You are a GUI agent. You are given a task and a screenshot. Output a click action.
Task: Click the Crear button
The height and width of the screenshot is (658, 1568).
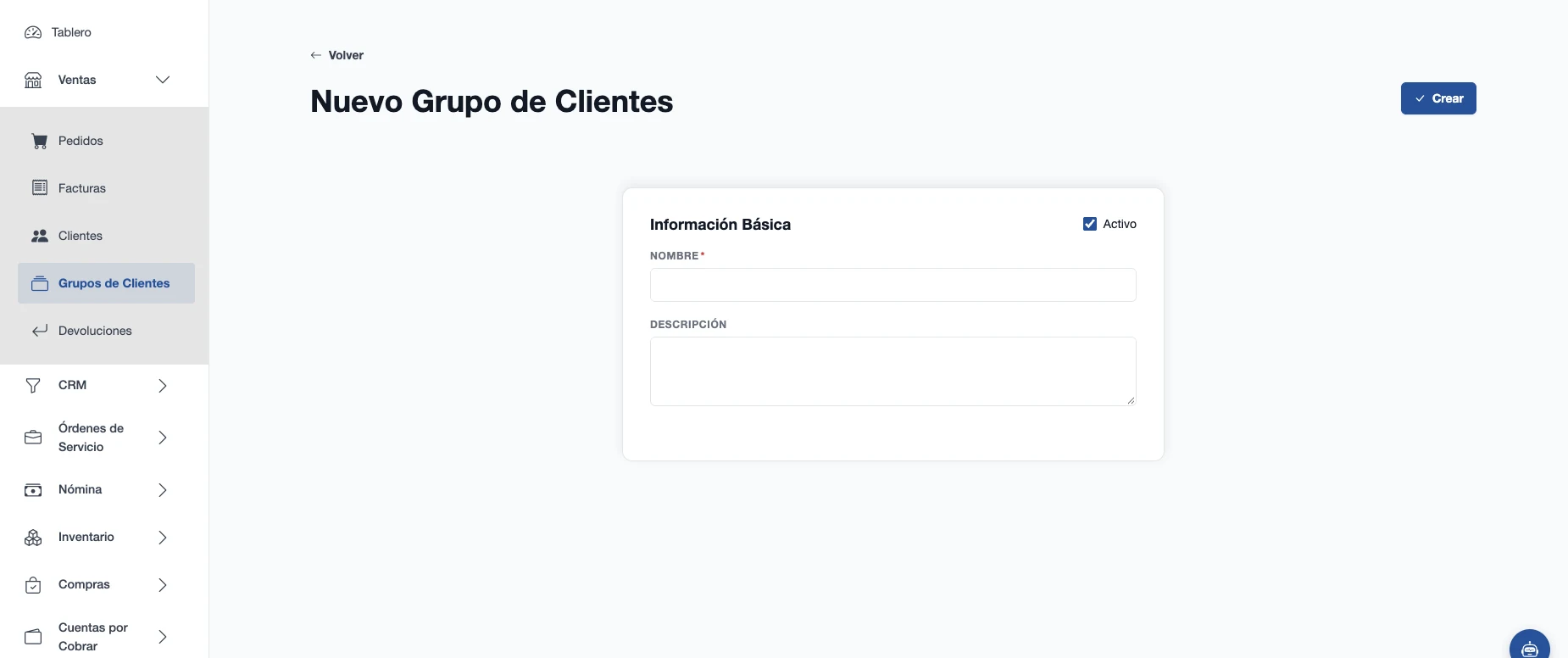point(1438,98)
